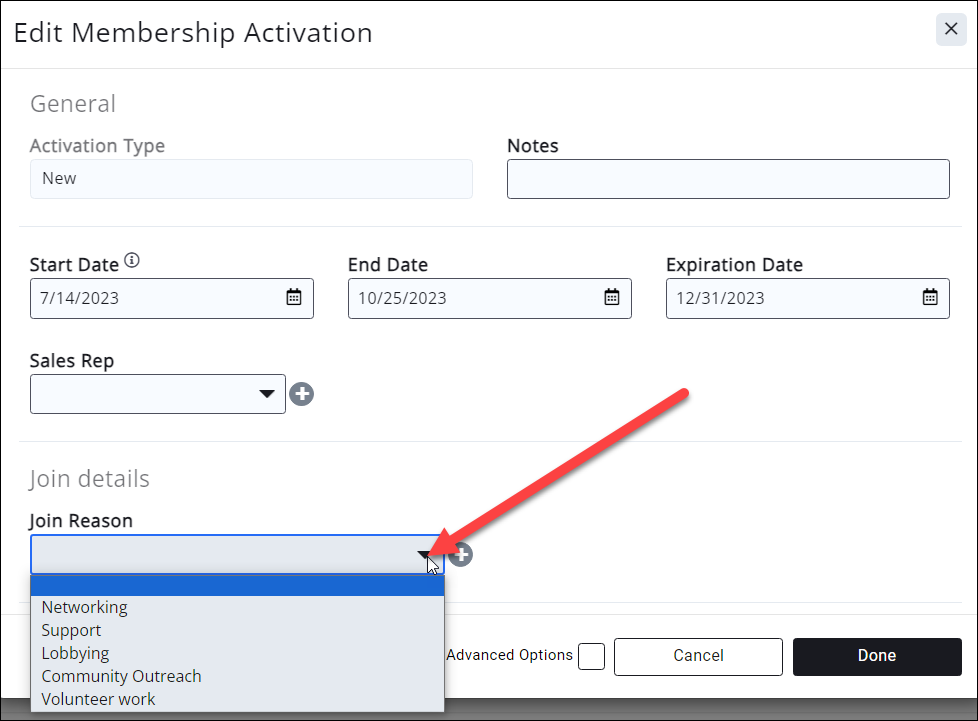Open the End Date calendar picker
This screenshot has height=721, width=978.
(612, 297)
